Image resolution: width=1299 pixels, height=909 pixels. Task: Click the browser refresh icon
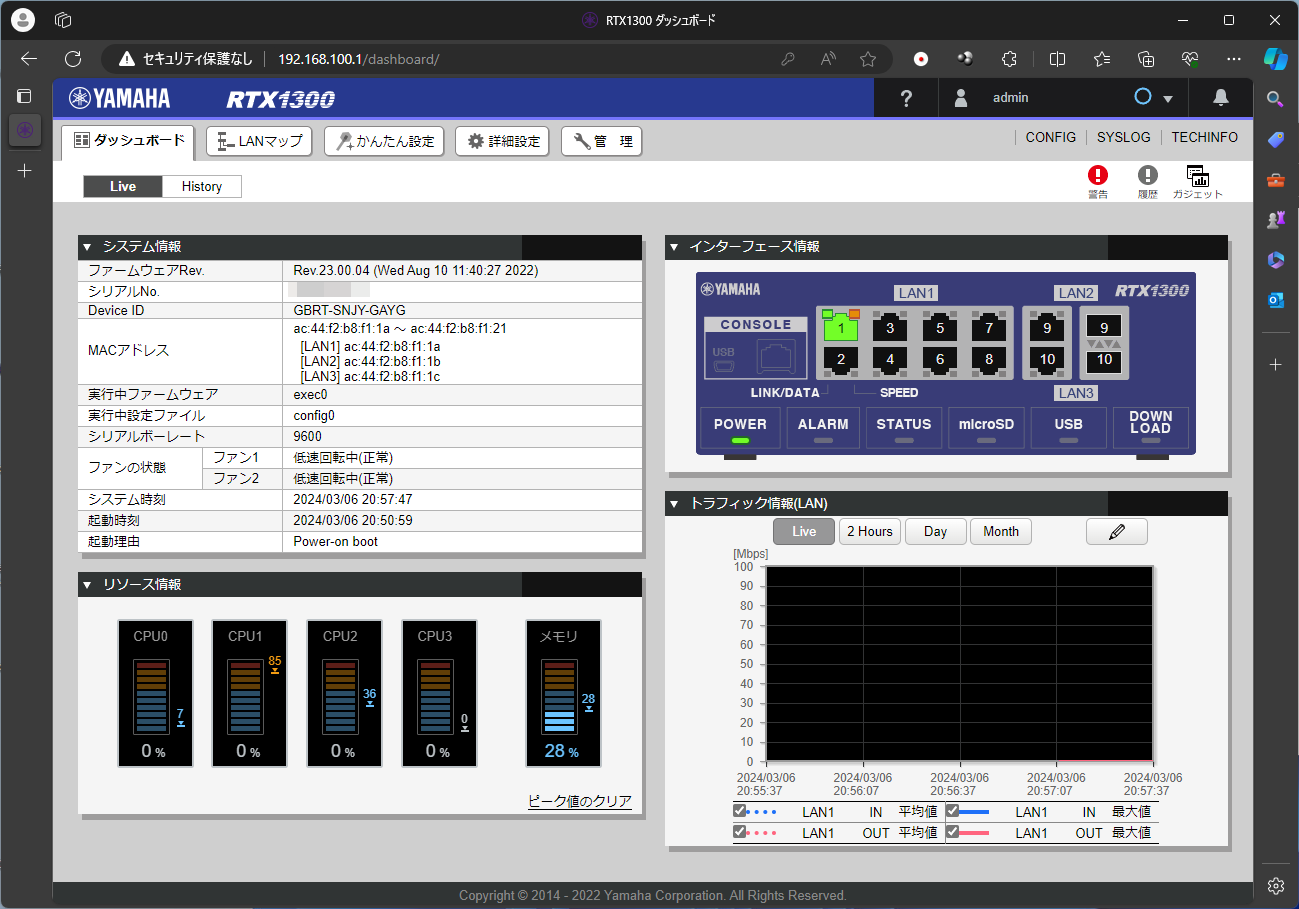(72, 59)
